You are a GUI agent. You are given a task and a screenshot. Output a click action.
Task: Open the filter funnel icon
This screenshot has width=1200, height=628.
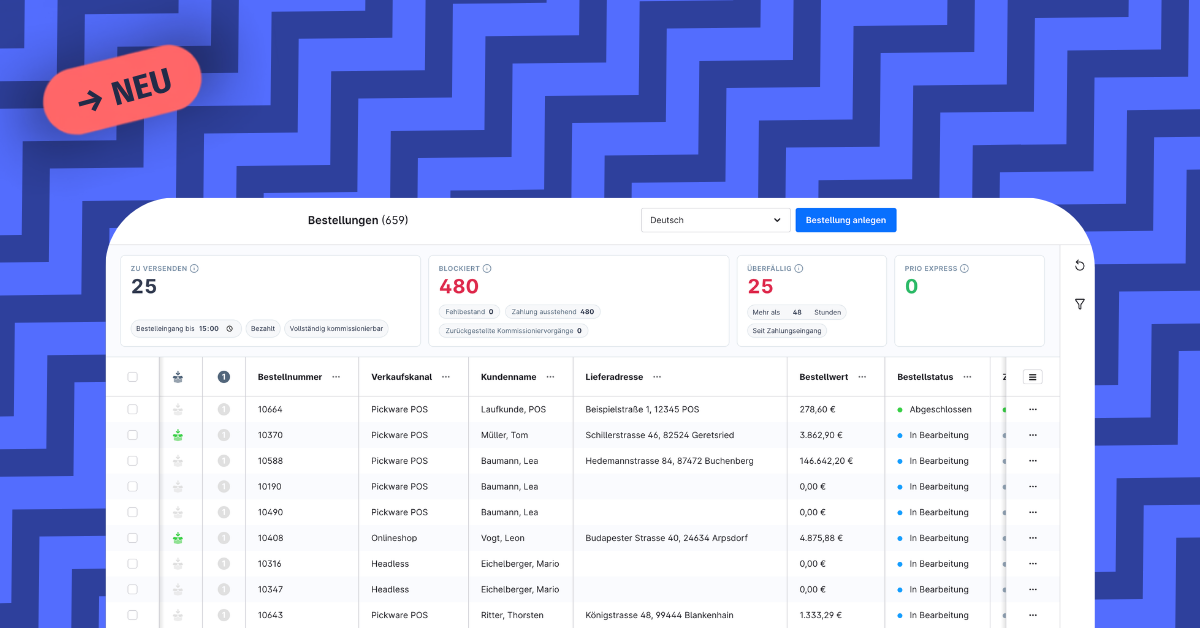pyautogui.click(x=1079, y=304)
